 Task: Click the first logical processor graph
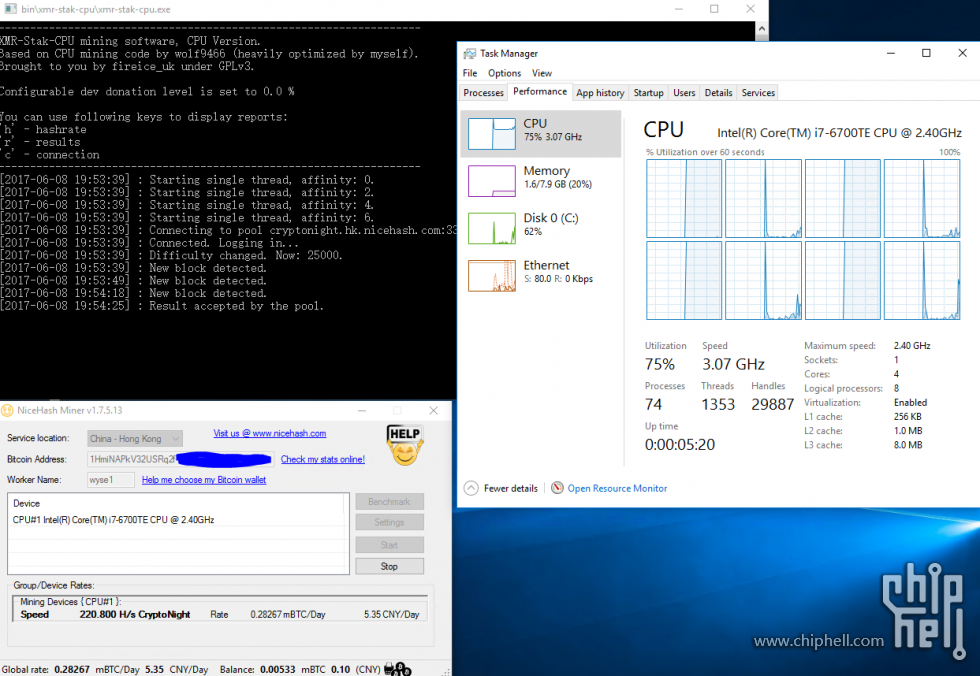tap(684, 199)
